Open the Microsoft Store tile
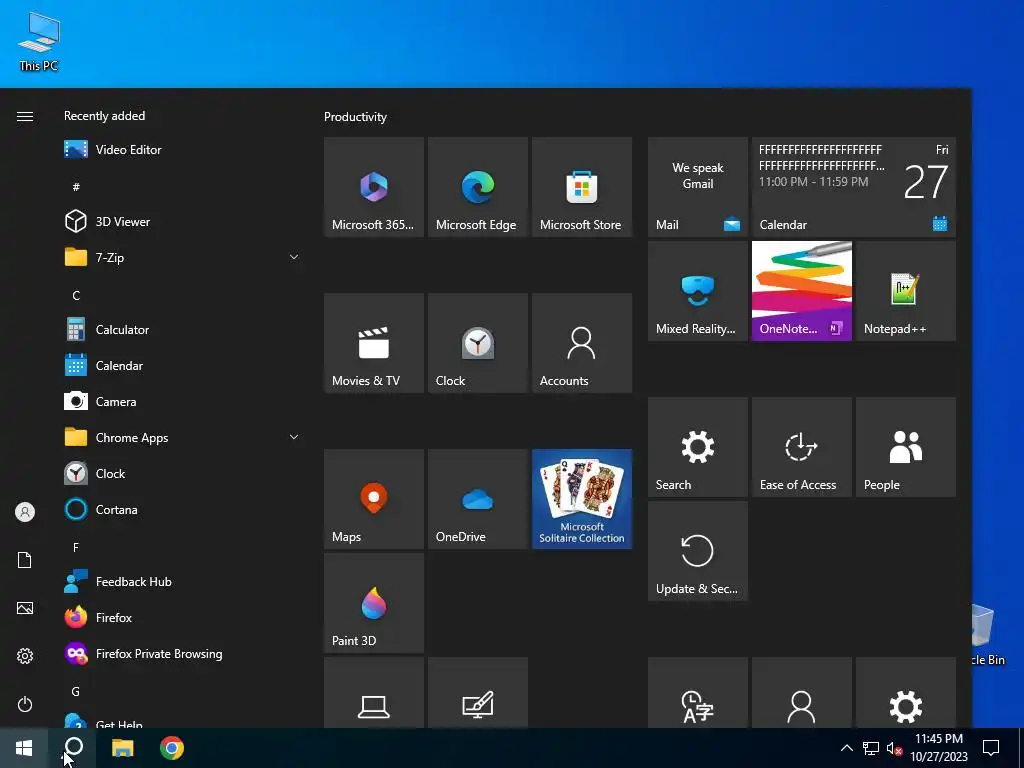Viewport: 1024px width, 768px height. coord(582,187)
